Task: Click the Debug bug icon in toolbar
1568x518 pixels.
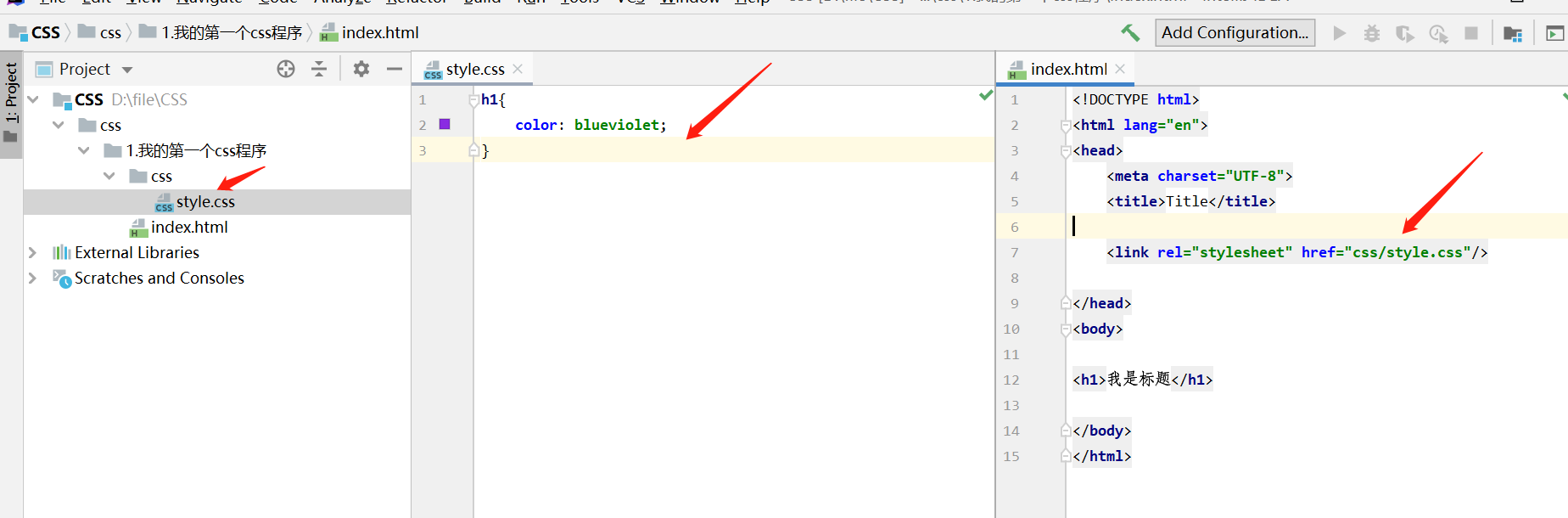Action: pyautogui.click(x=1372, y=33)
